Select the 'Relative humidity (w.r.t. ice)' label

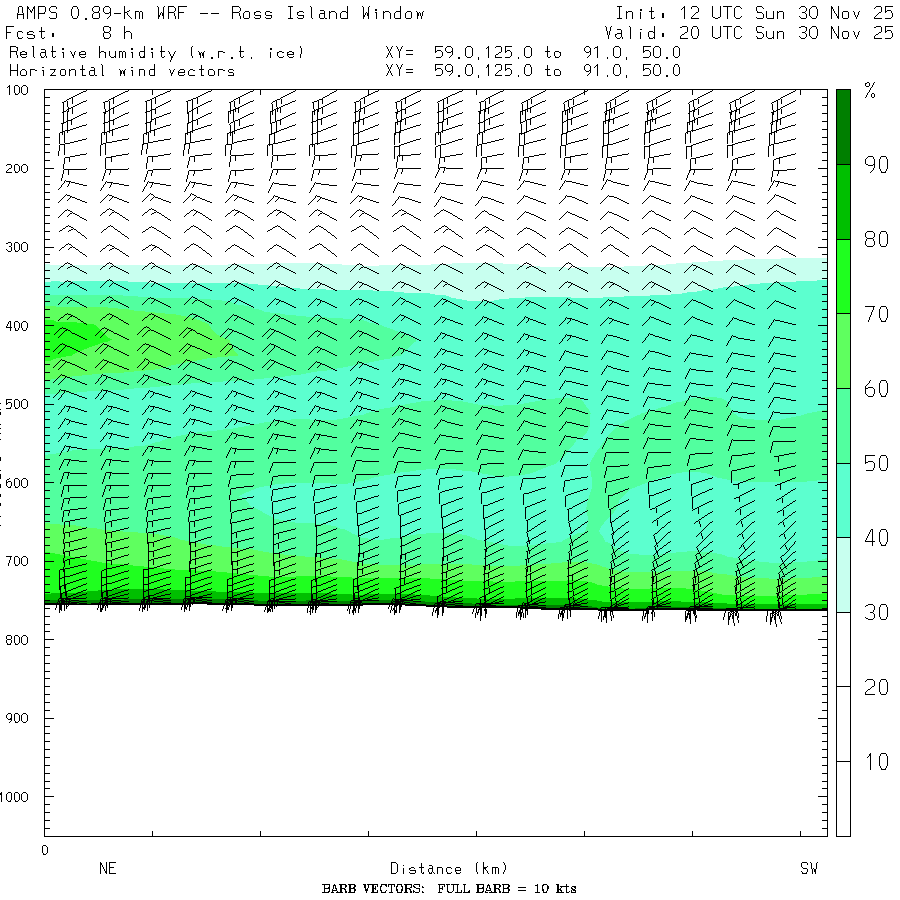tap(156, 52)
